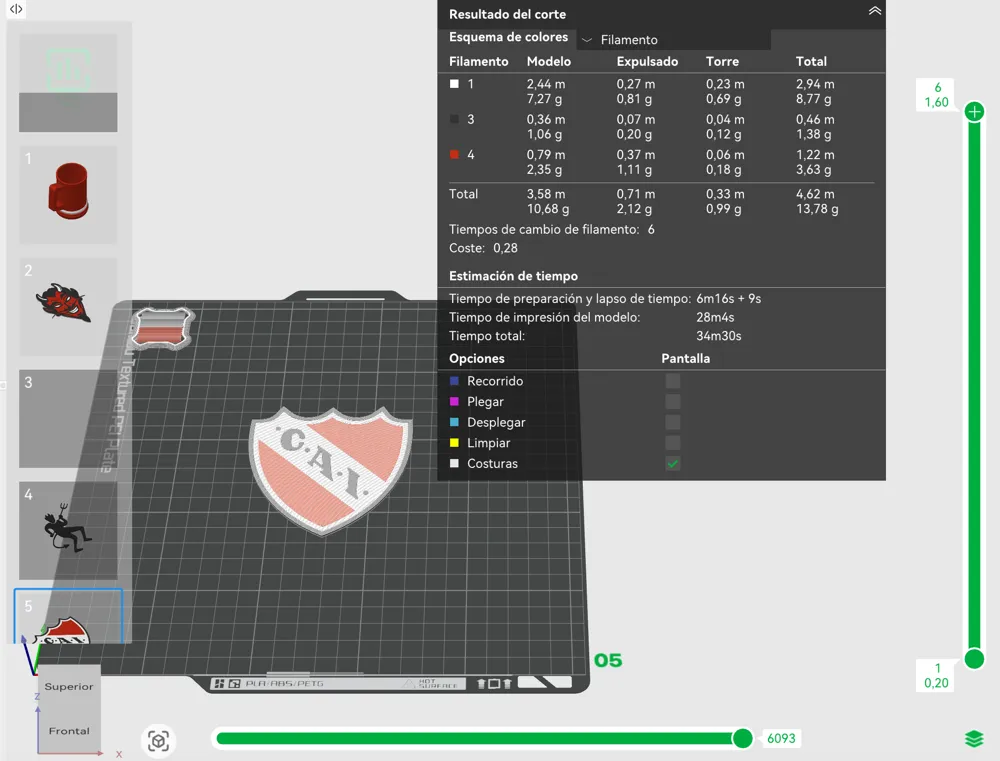Screen dimensions: 1000x761
Task: Click the Torre column header
Action: (722, 61)
